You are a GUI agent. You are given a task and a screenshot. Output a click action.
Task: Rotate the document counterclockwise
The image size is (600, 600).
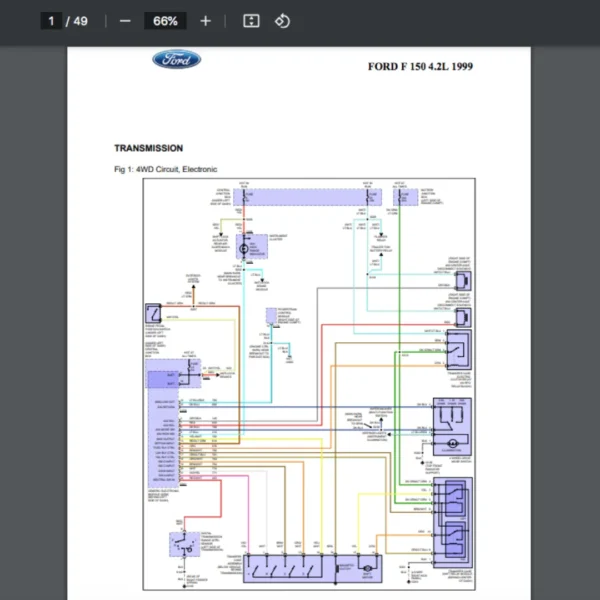282,21
